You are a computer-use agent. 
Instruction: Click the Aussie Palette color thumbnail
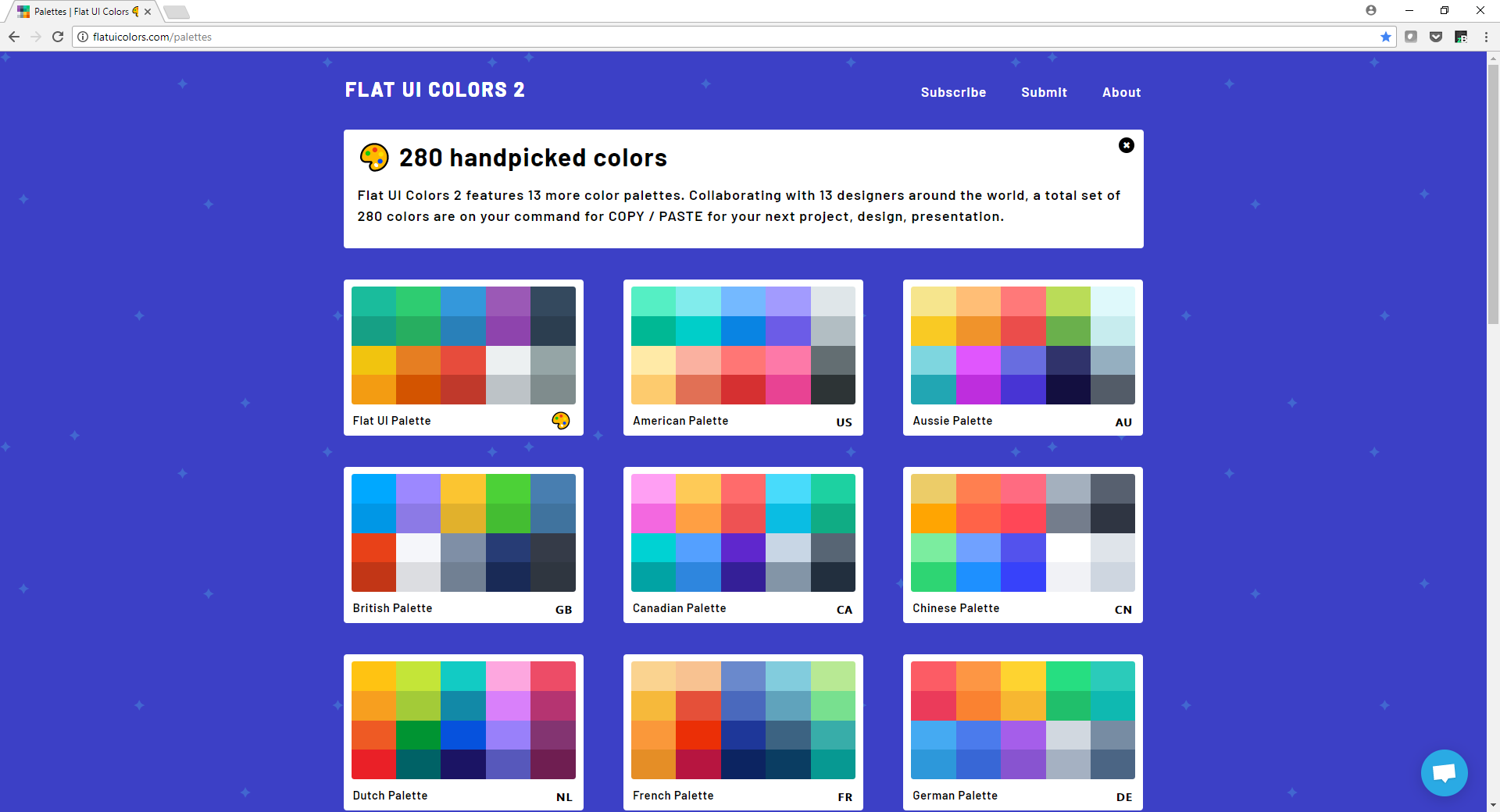(x=1023, y=345)
